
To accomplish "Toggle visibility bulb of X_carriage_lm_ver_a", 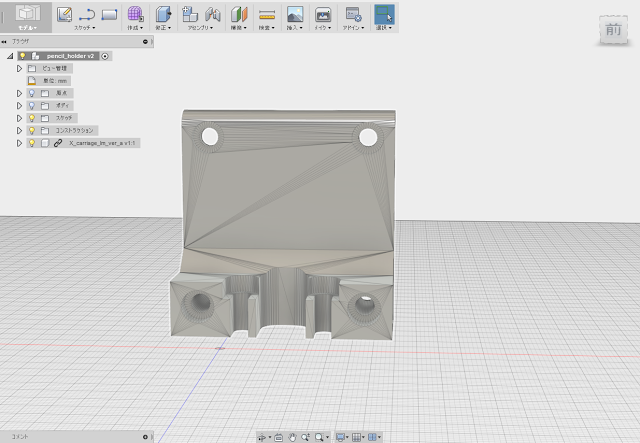I will pos(32,143).
